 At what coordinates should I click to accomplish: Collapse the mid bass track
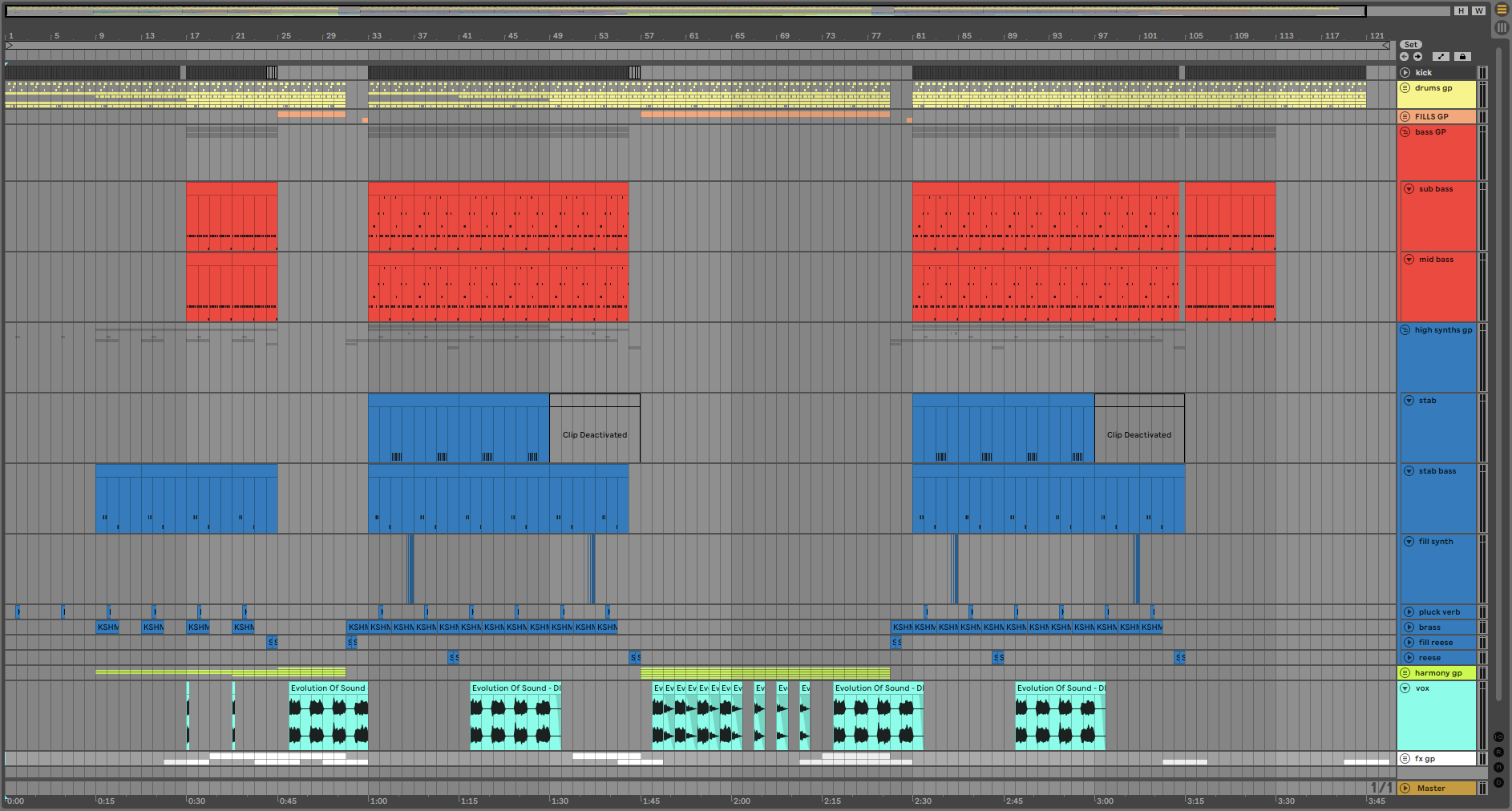[x=1409, y=259]
